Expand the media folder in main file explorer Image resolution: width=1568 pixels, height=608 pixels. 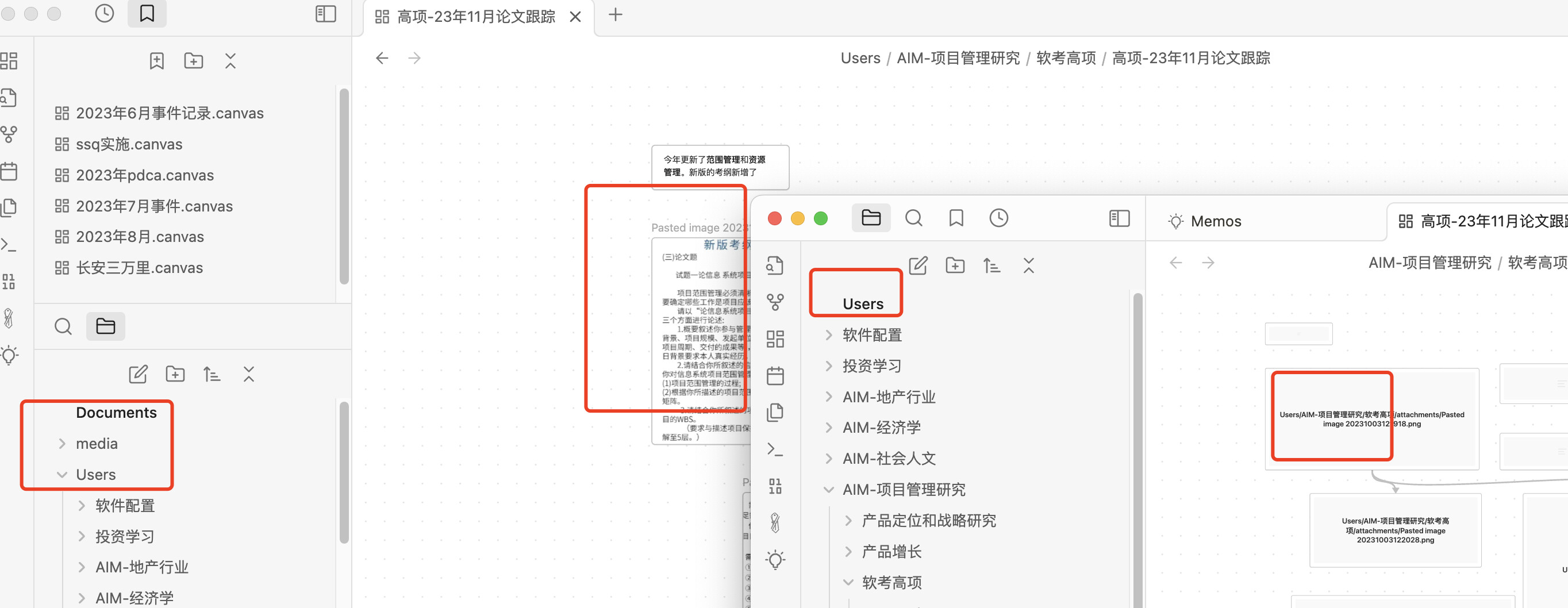[x=62, y=444]
